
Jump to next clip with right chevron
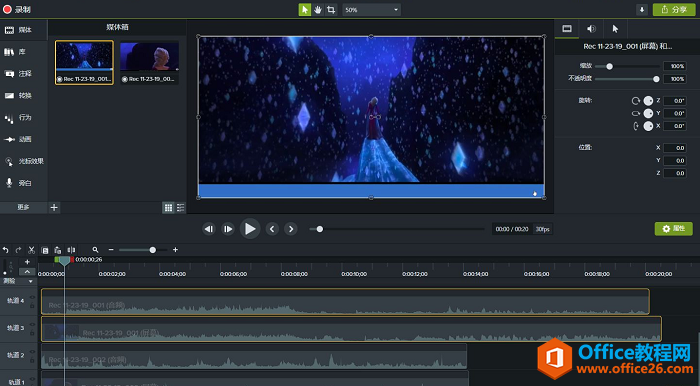pos(291,229)
